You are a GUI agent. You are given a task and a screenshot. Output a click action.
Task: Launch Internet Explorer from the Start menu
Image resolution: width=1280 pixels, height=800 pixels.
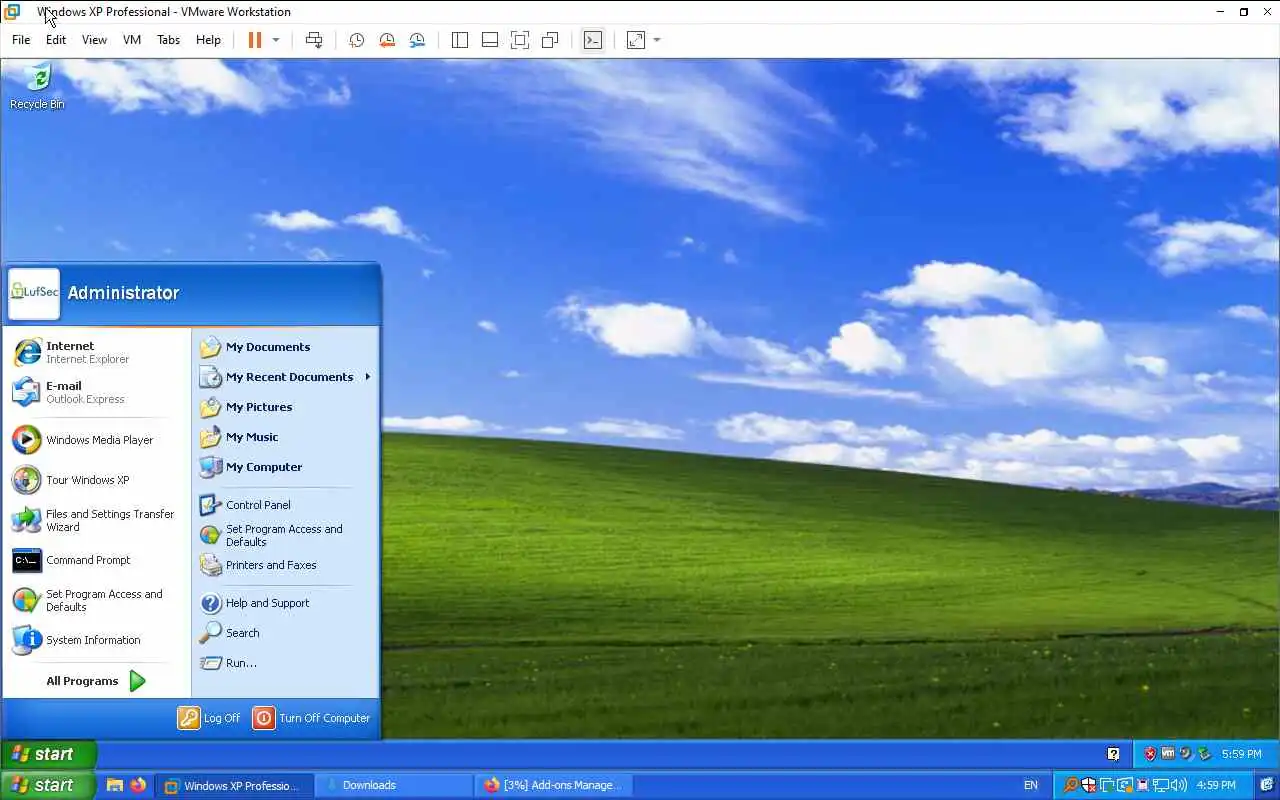coord(98,352)
